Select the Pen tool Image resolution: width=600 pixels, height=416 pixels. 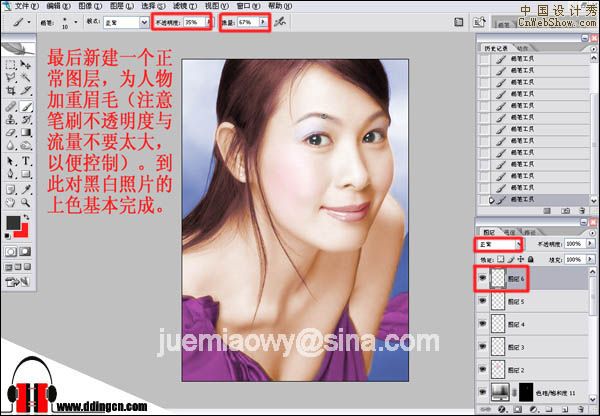coord(11,174)
